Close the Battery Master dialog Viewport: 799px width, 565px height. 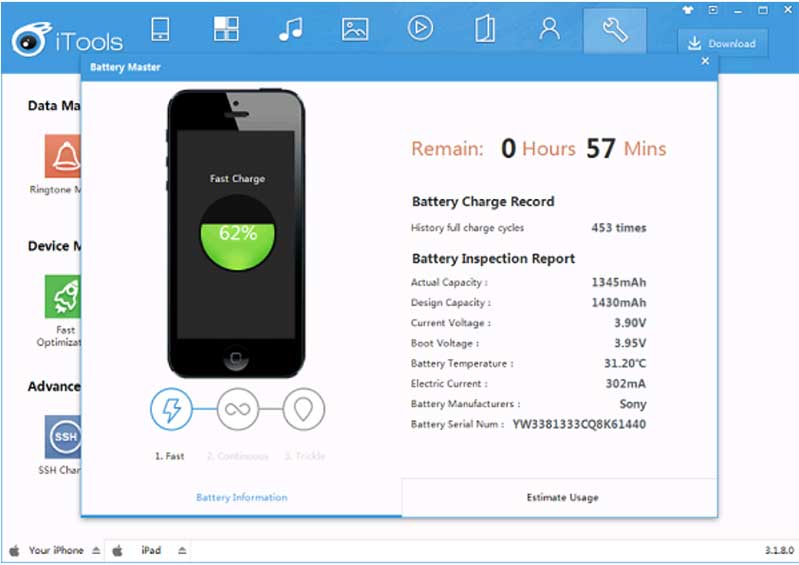pyautogui.click(x=705, y=61)
